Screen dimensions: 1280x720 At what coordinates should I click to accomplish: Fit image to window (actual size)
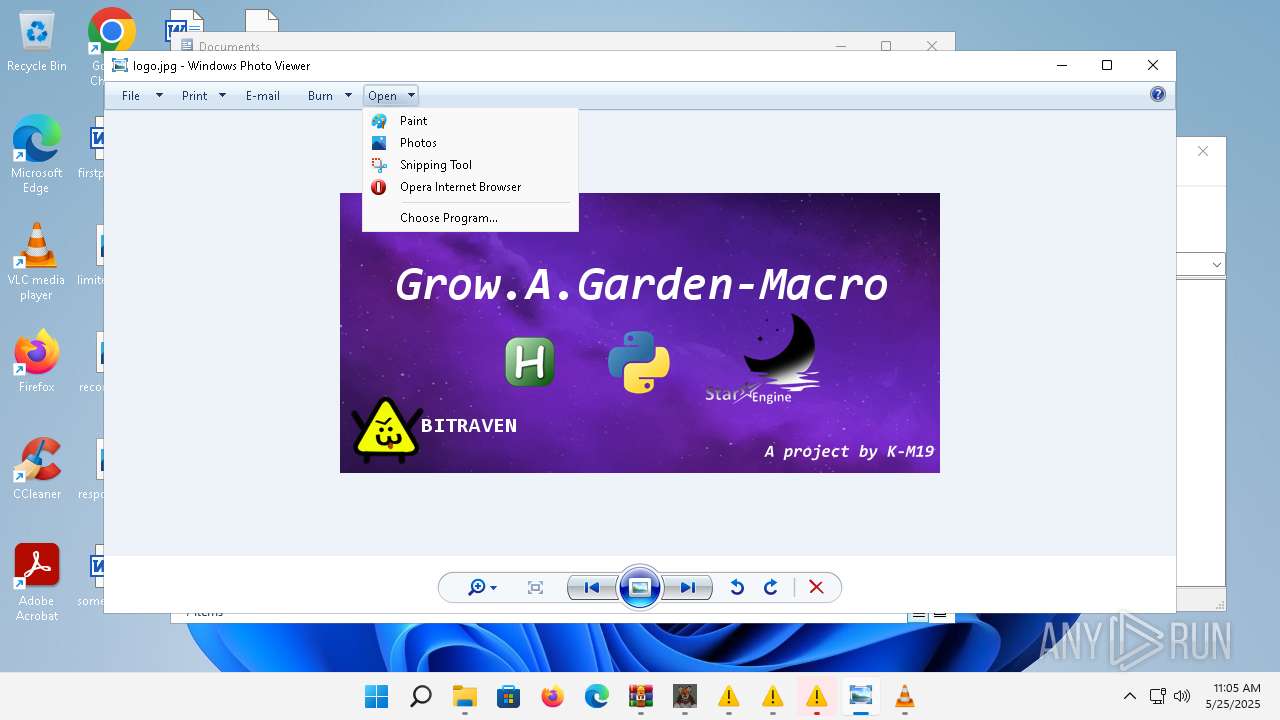tap(536, 588)
